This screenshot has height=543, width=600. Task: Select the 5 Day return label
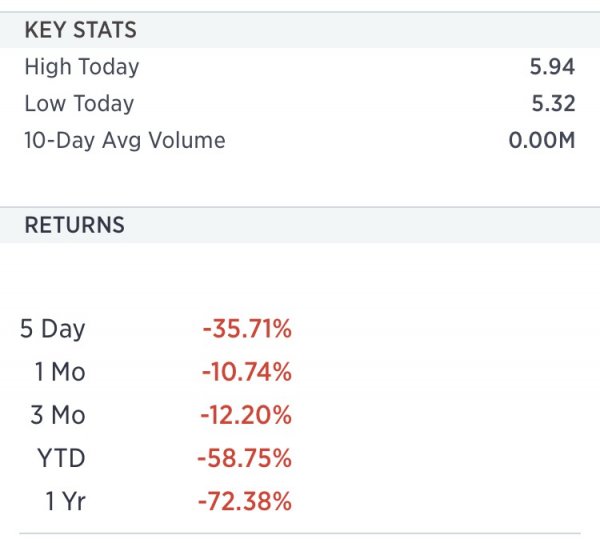pos(53,329)
